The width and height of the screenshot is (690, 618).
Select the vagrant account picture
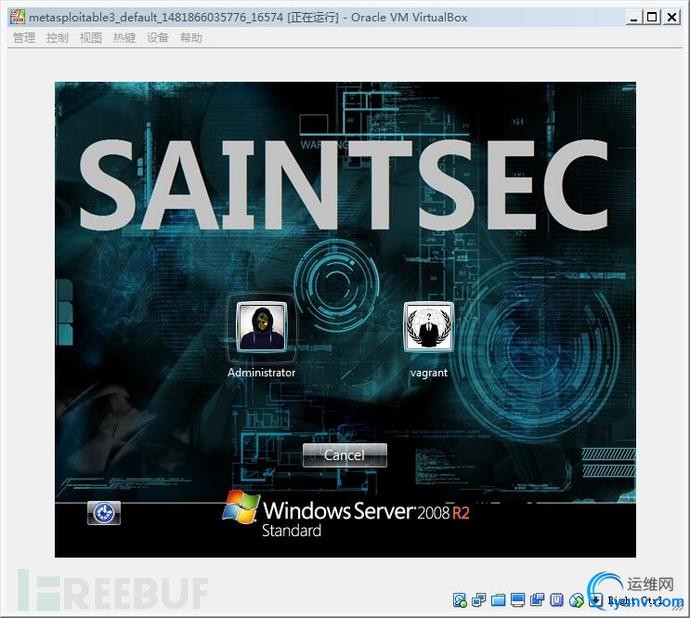click(x=429, y=327)
